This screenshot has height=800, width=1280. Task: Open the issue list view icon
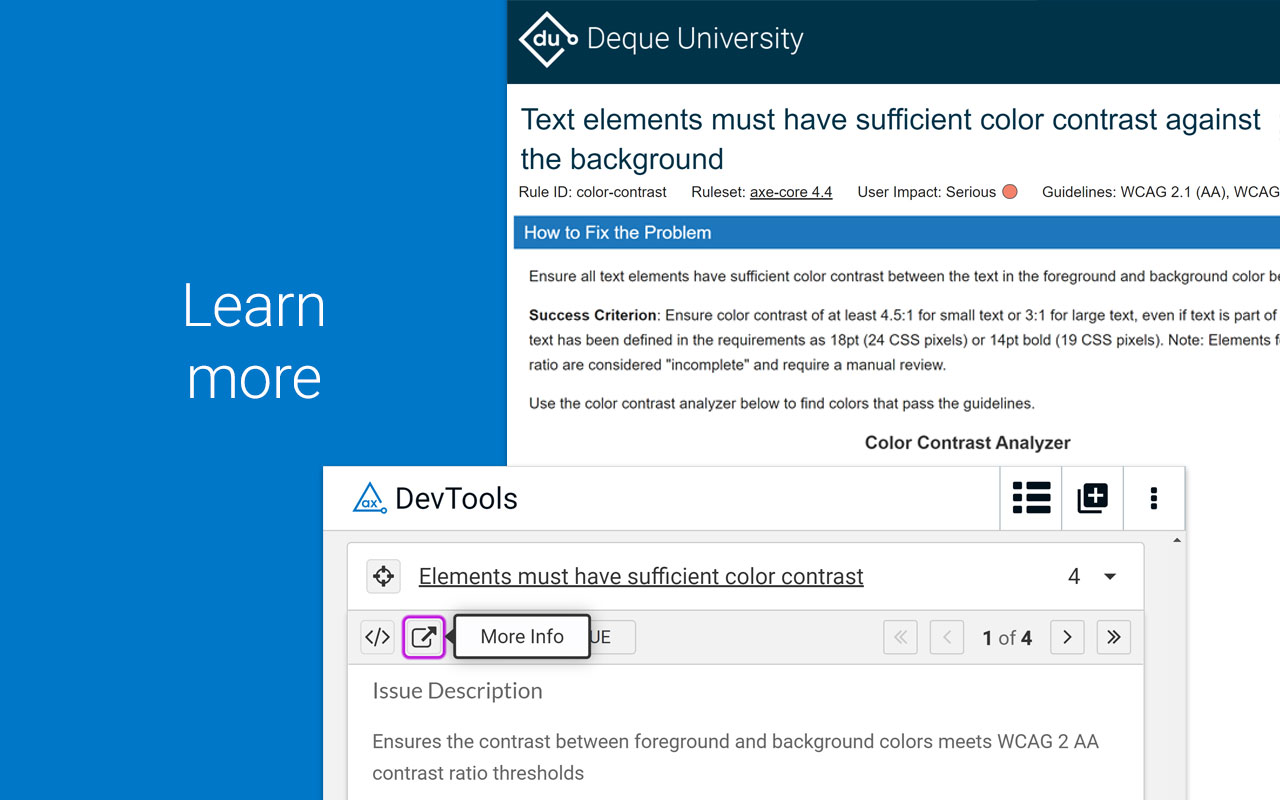click(x=1031, y=498)
